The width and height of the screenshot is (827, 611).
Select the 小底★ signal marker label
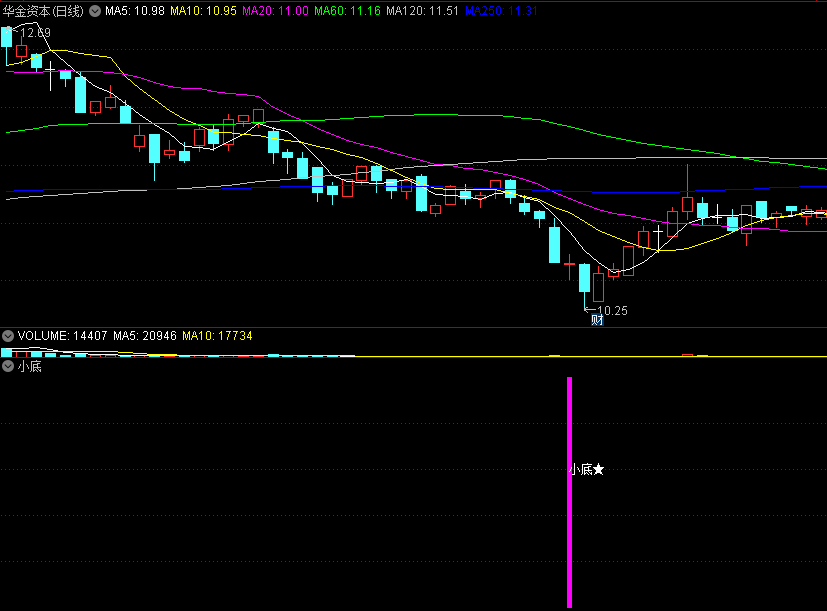pos(587,470)
